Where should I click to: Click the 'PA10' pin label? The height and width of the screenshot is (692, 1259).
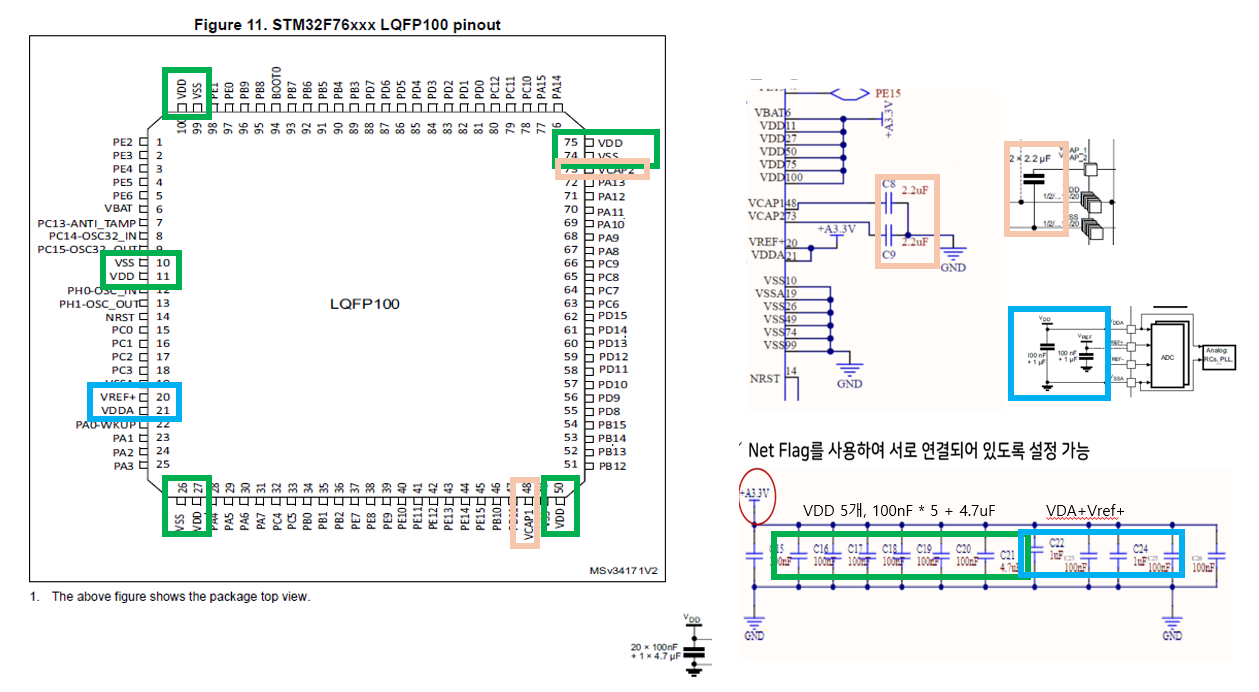pos(611,224)
